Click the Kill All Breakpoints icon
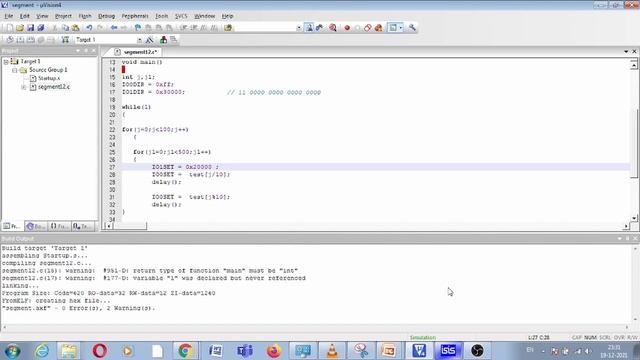Viewport: 640px width, 360px height. [x=378, y=28]
